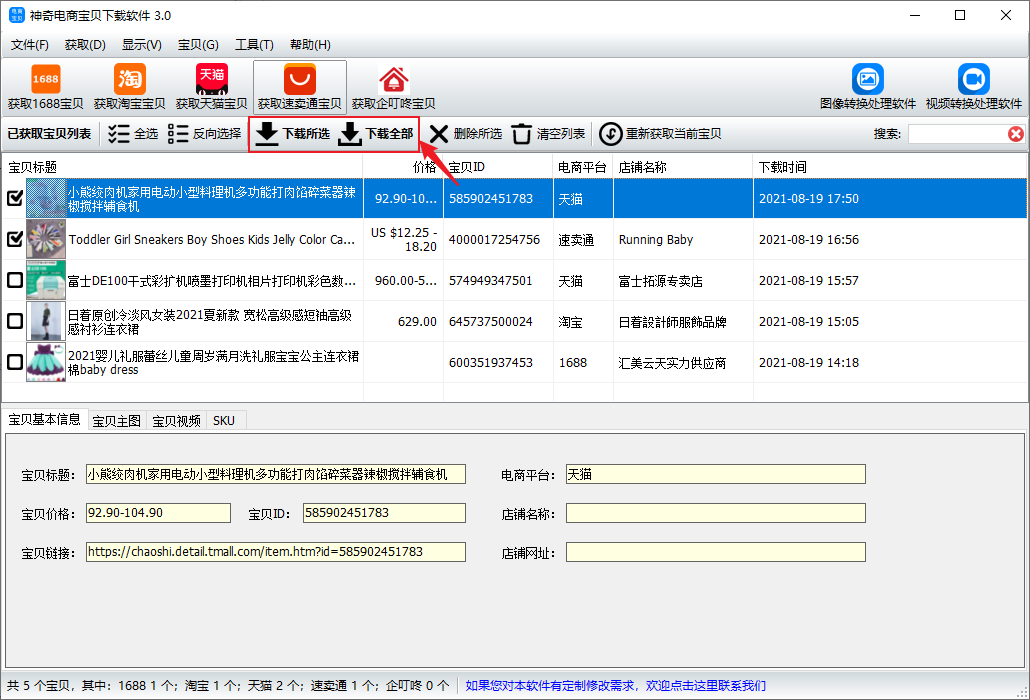Click the 小熊绞肉机 product thumbnail
Viewport: 1030px width, 700px height.
pyautogui.click(x=46, y=198)
